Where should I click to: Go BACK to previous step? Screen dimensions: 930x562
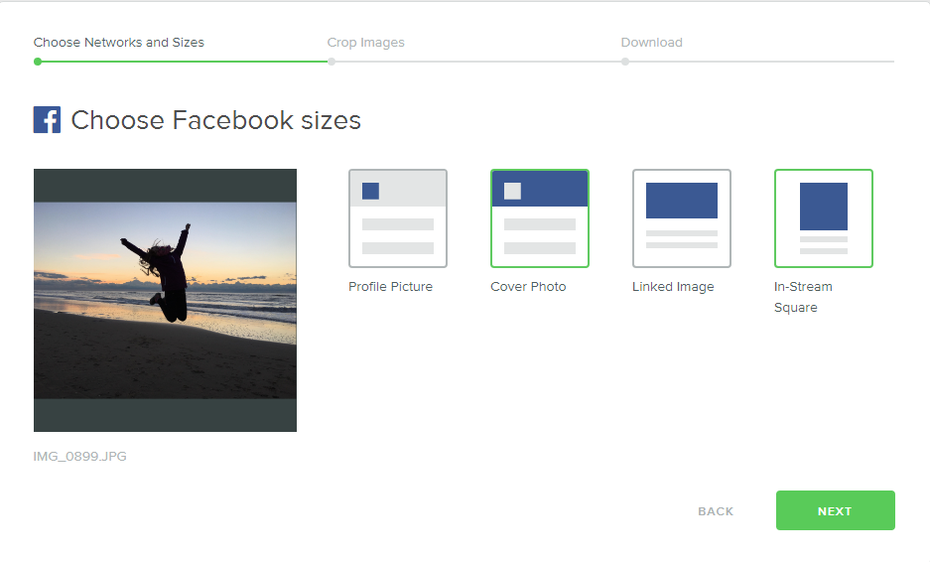[x=715, y=511]
